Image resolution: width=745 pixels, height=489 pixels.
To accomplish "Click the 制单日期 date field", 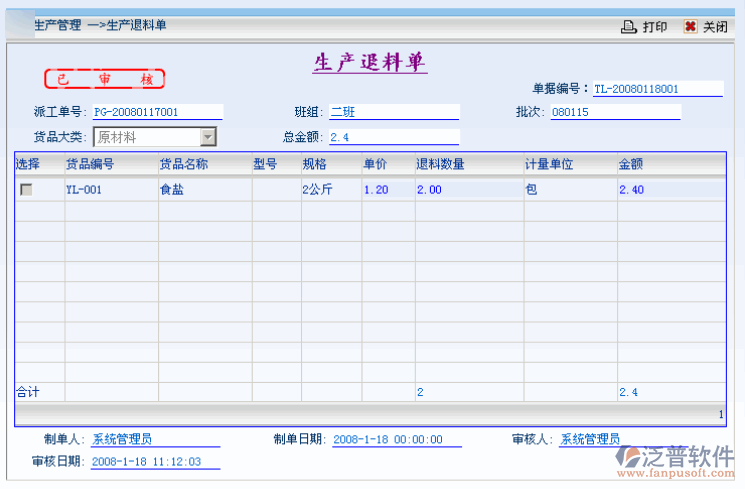I will [396, 440].
